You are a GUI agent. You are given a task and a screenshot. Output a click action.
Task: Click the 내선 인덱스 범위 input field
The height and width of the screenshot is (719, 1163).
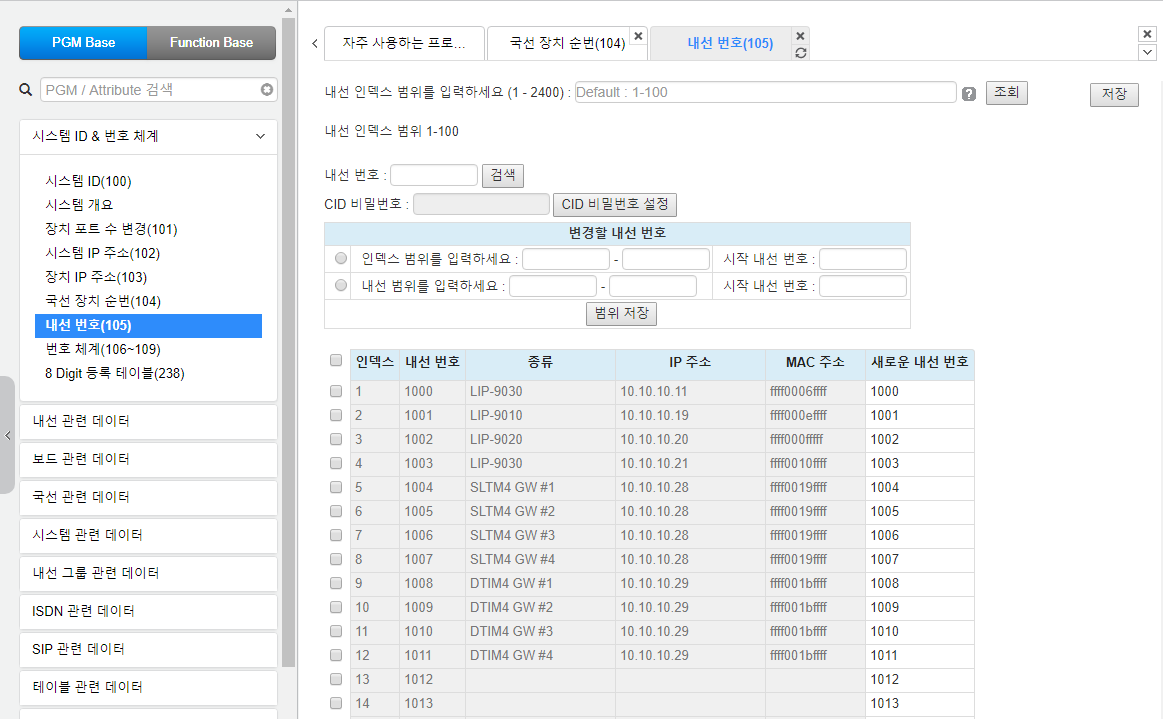pos(765,93)
